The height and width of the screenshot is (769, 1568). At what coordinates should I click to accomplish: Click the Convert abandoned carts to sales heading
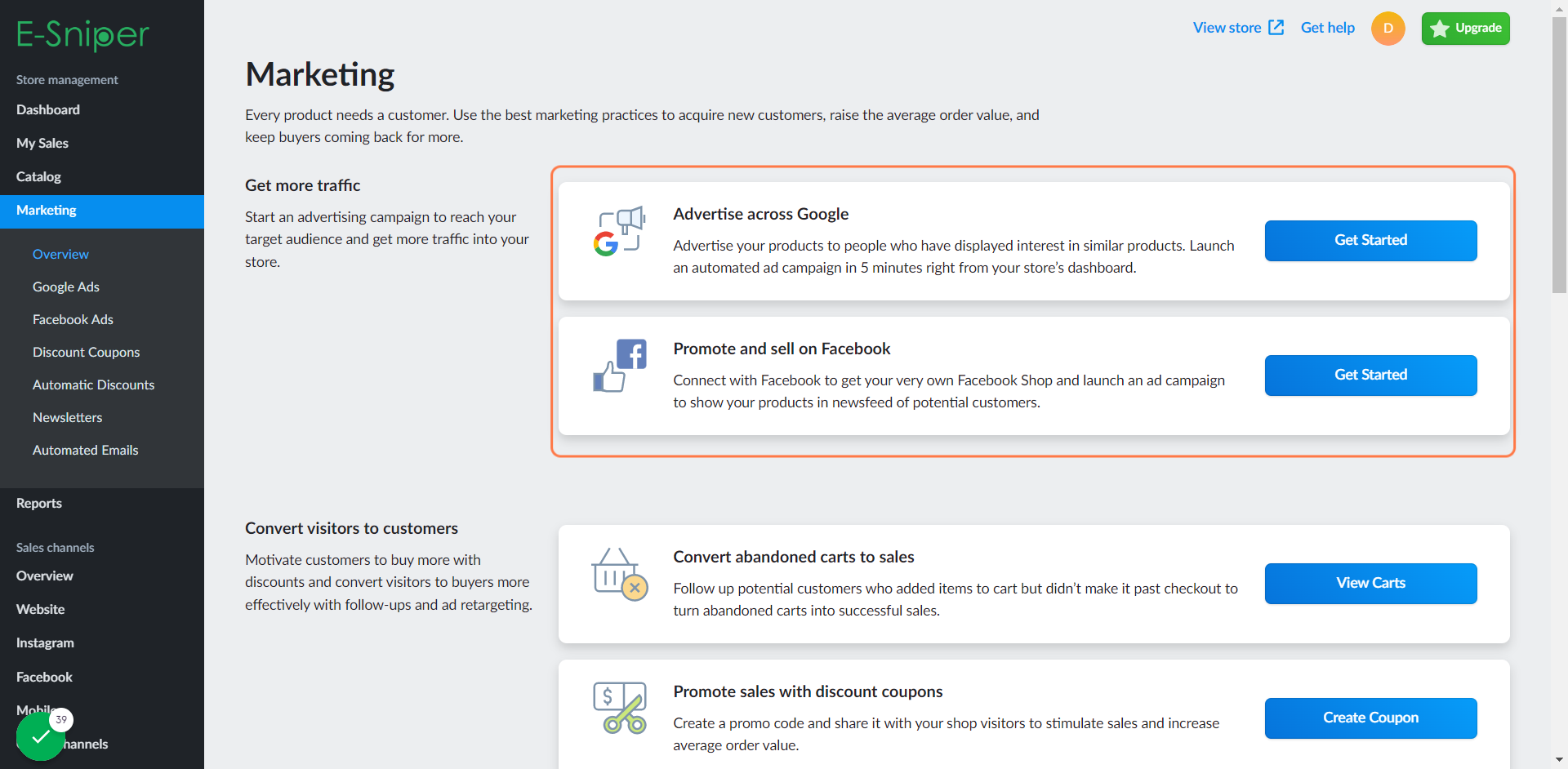point(793,557)
